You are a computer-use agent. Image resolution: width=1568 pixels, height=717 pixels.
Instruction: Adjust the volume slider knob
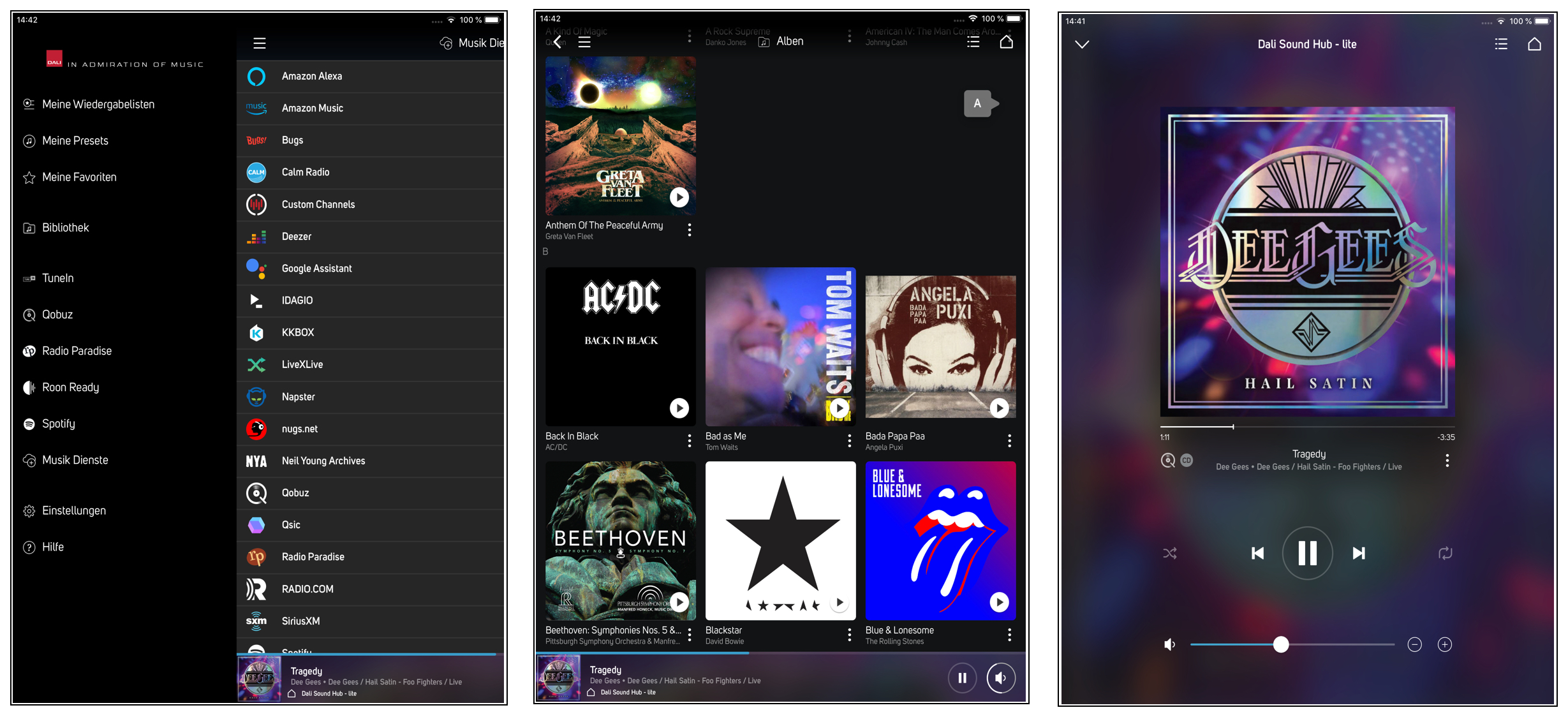(1281, 644)
